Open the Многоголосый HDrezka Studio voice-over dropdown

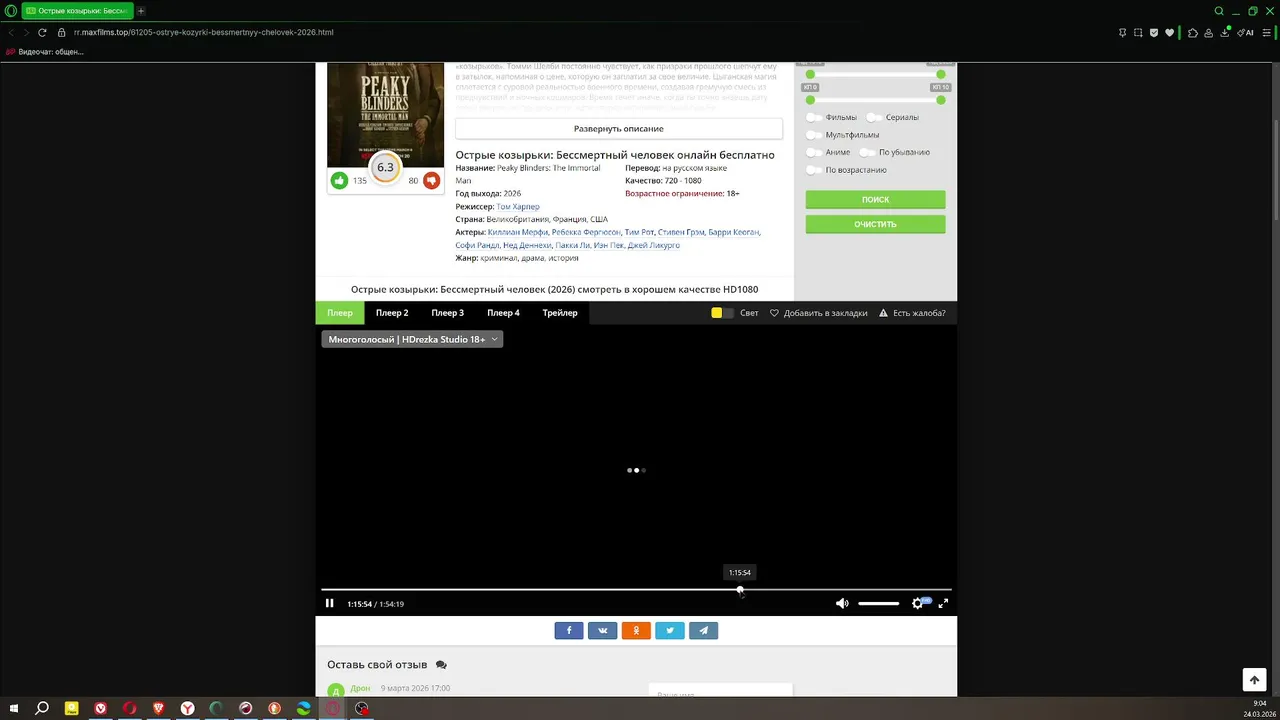pos(412,339)
